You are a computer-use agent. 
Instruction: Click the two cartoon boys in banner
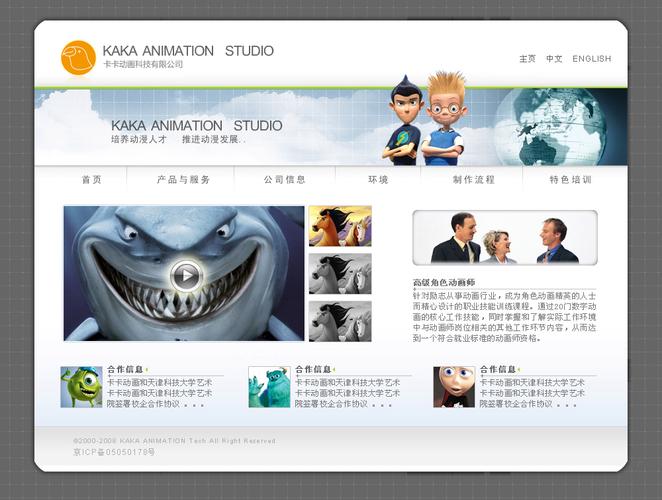tap(424, 120)
